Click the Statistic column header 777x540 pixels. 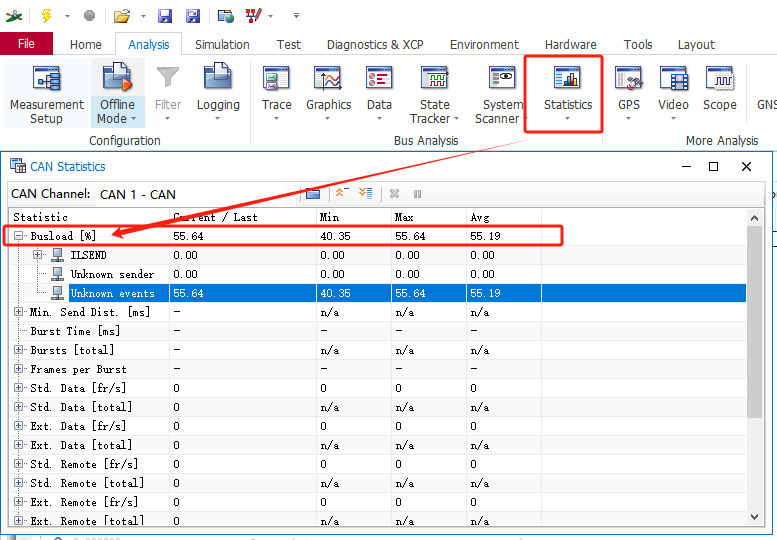pyautogui.click(x=89, y=217)
